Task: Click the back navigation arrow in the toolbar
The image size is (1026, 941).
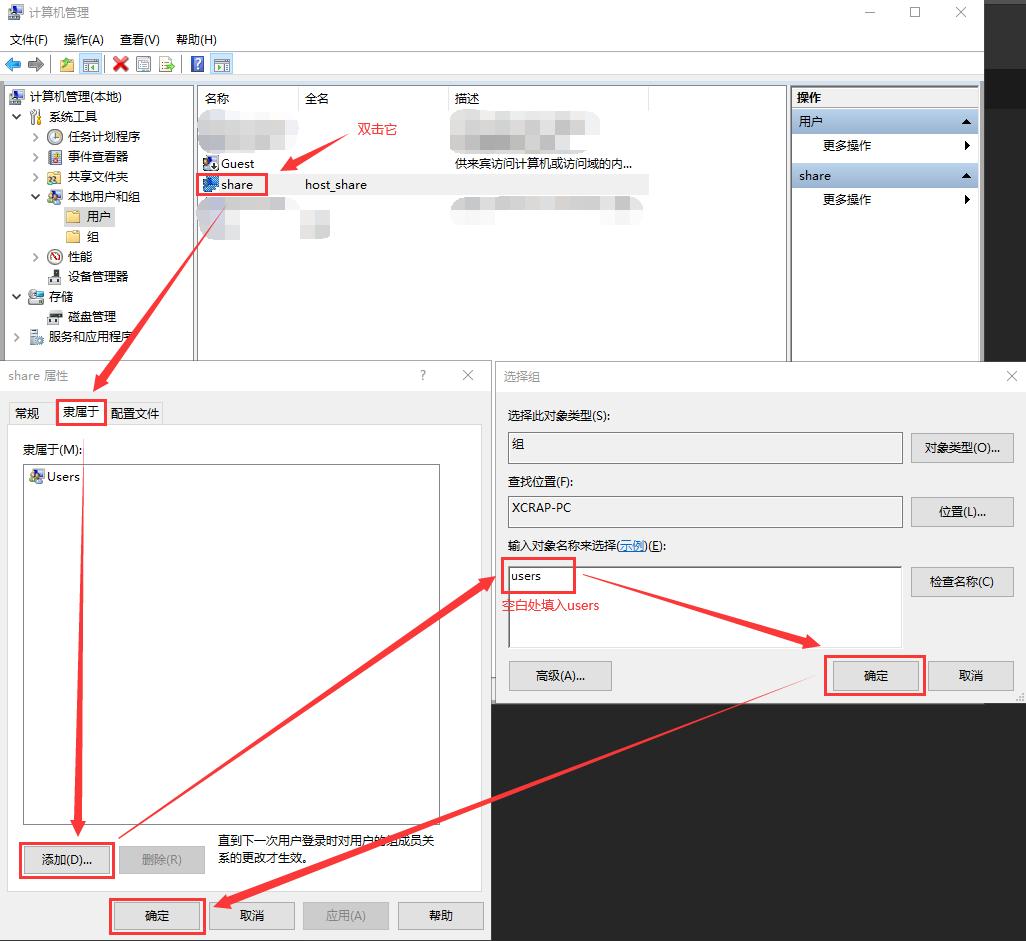Action: pos(14,63)
